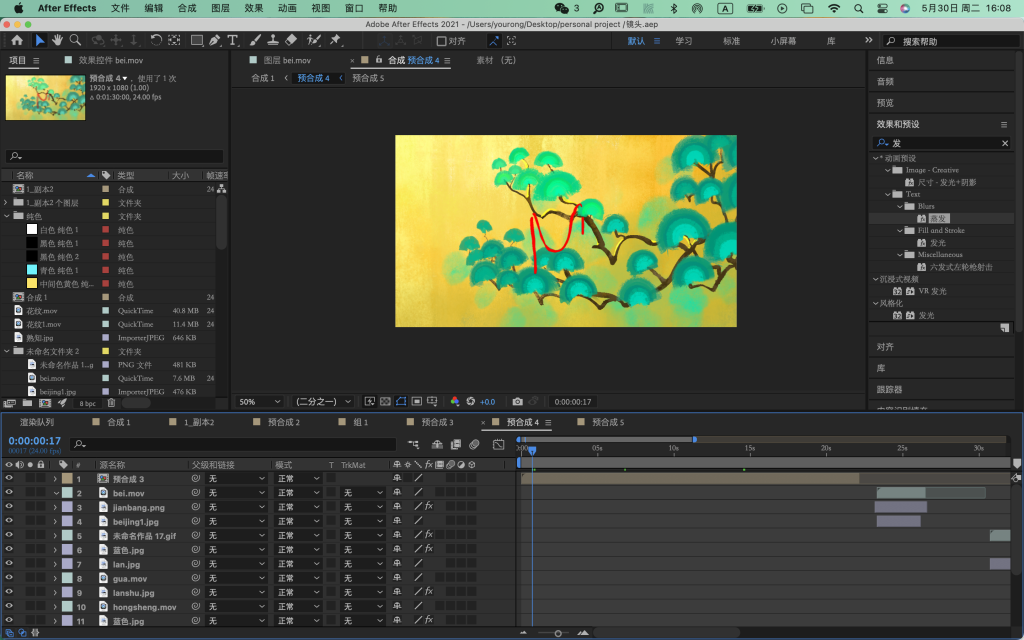The height and width of the screenshot is (640, 1024).
Task: Select the Type text tool
Action: (x=232, y=40)
